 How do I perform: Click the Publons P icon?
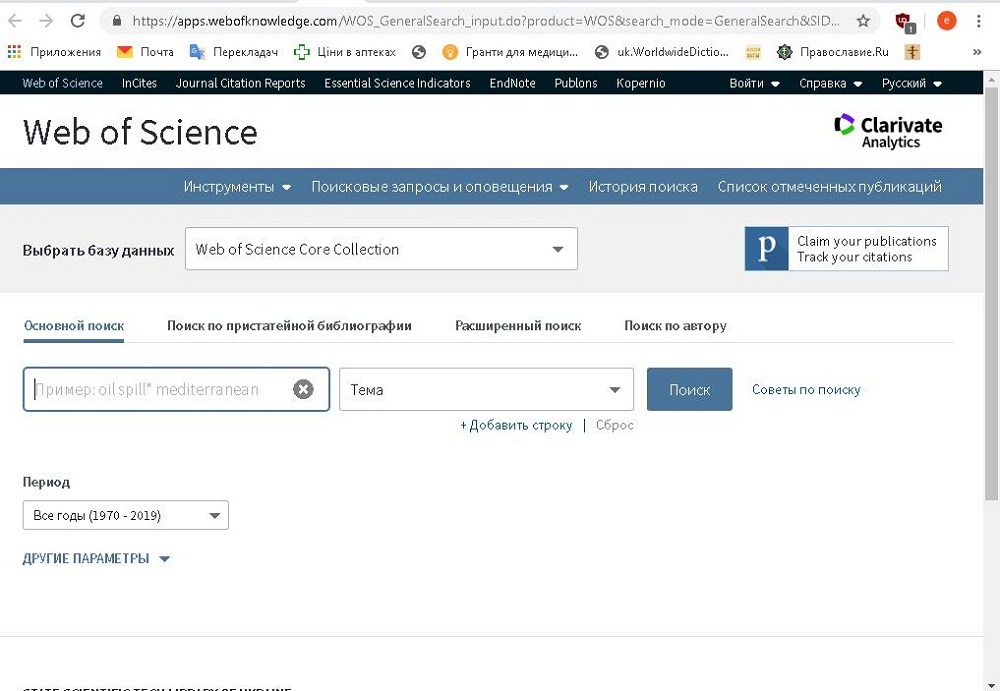click(767, 249)
